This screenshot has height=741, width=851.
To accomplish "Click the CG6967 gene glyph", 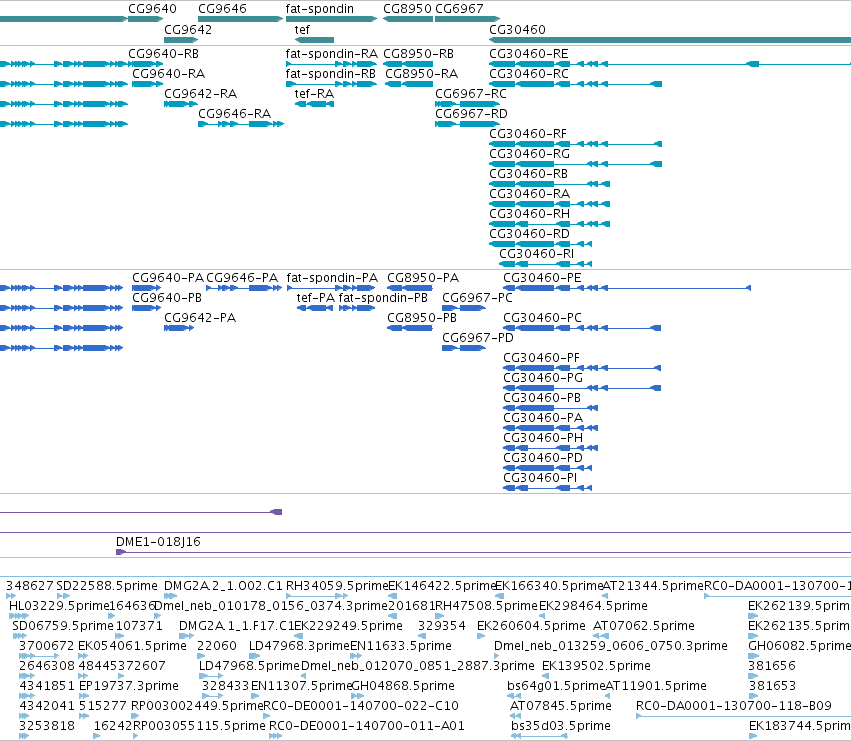I will [467, 20].
